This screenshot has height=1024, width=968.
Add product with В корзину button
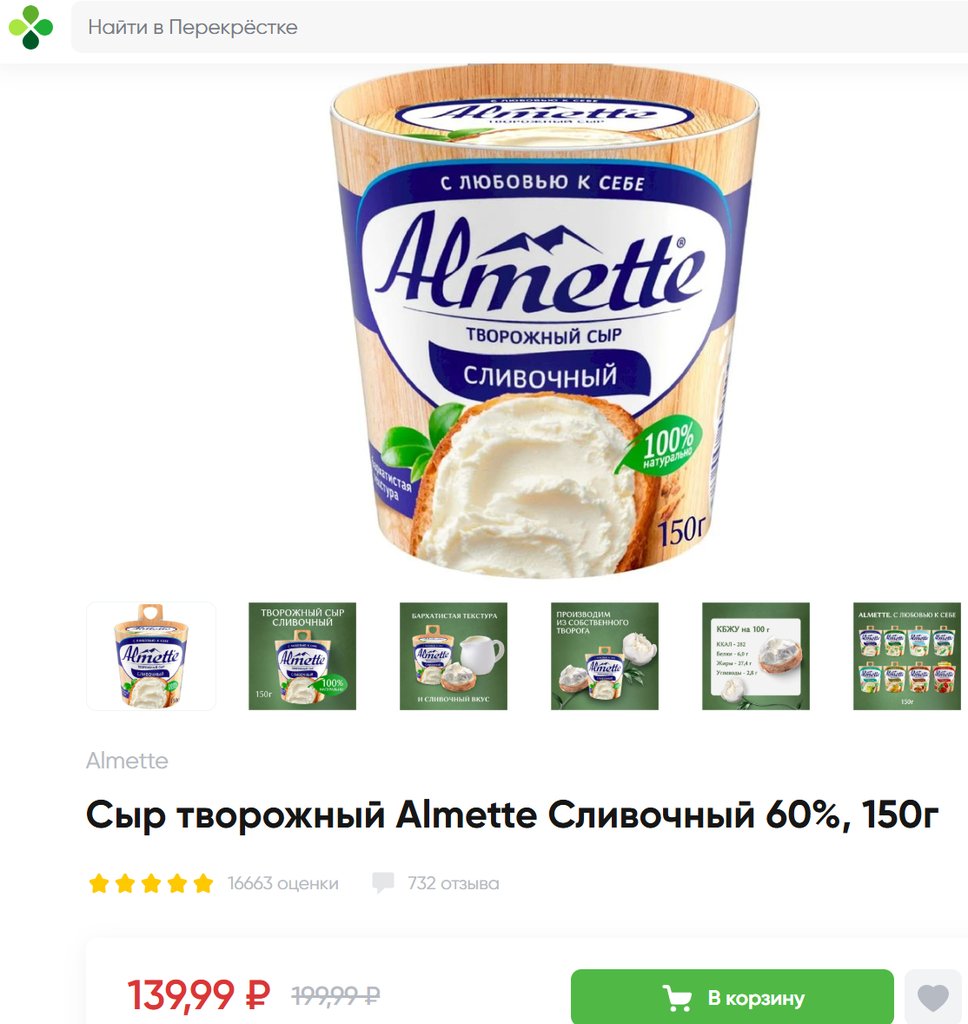732,997
